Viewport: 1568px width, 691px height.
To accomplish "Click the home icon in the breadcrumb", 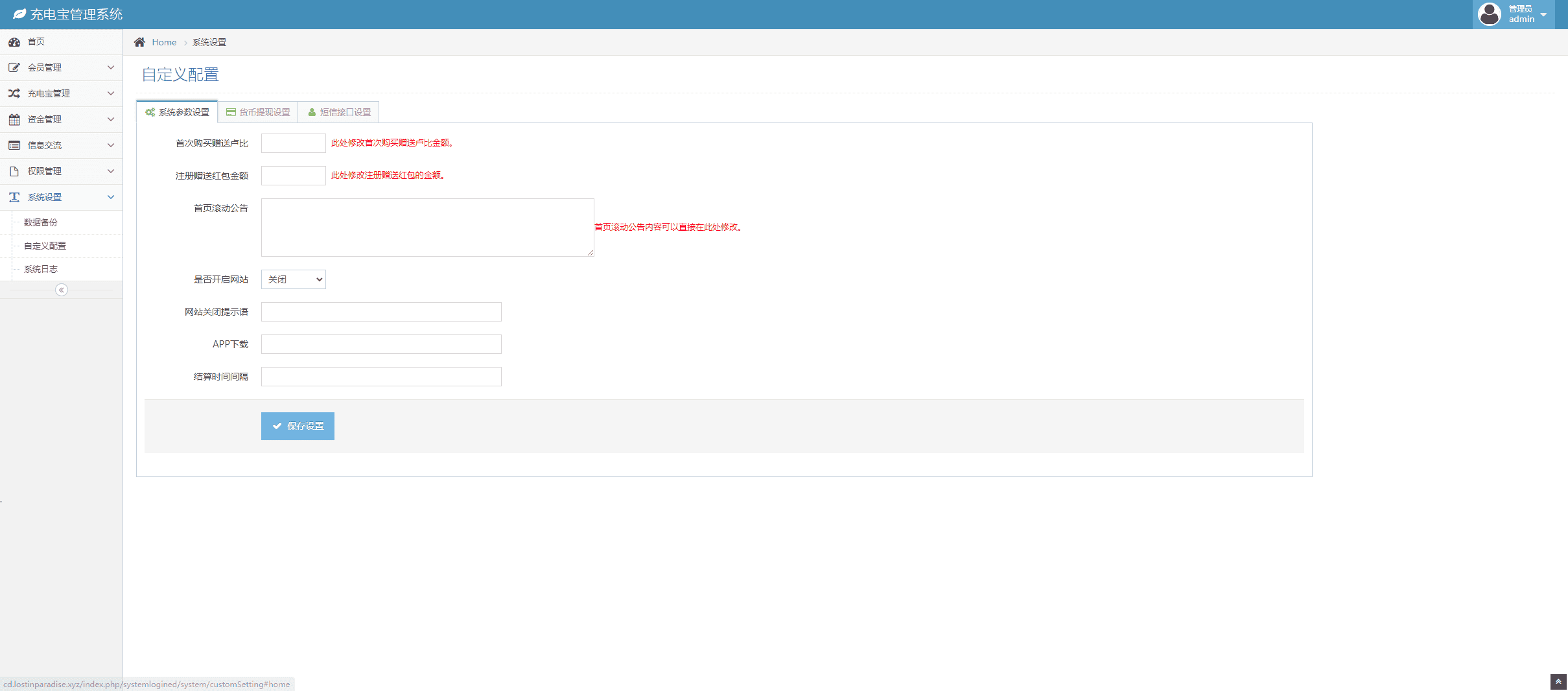I will tap(139, 42).
